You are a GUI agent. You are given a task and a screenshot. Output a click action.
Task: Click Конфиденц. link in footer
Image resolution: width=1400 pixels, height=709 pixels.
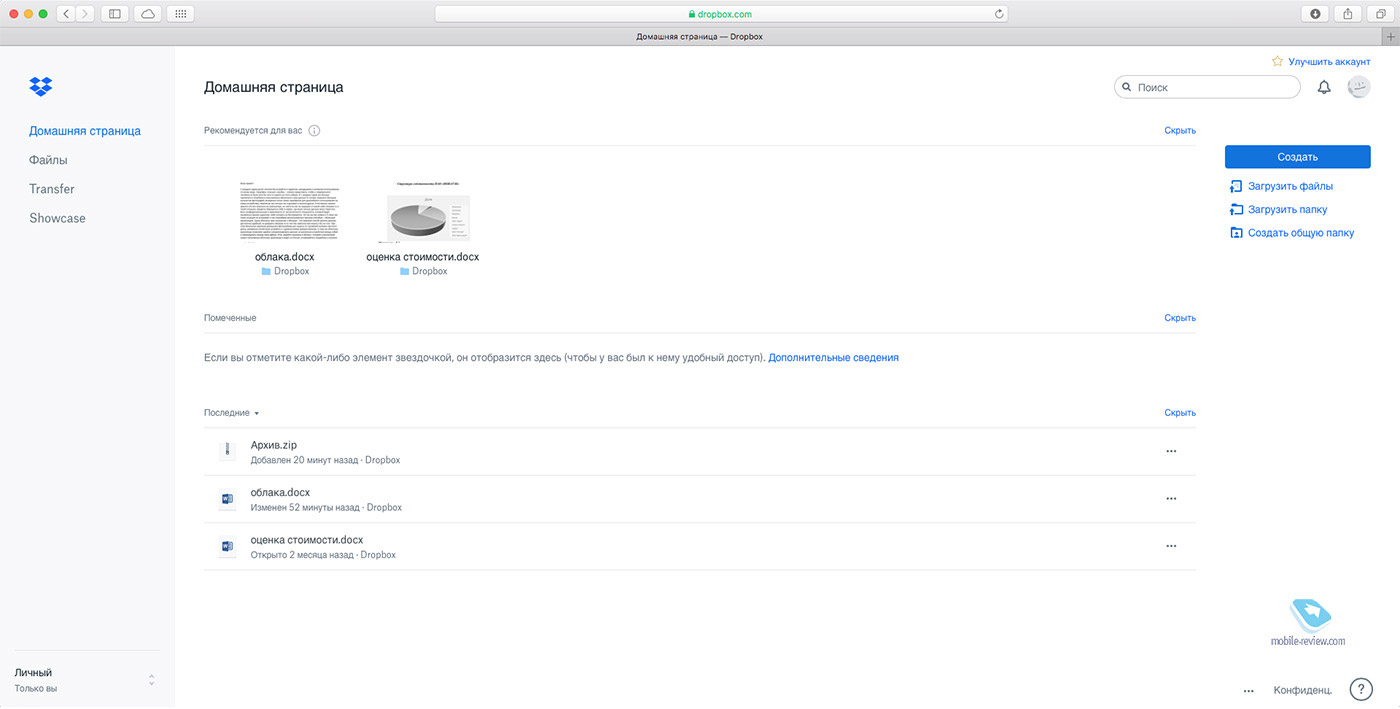1302,690
